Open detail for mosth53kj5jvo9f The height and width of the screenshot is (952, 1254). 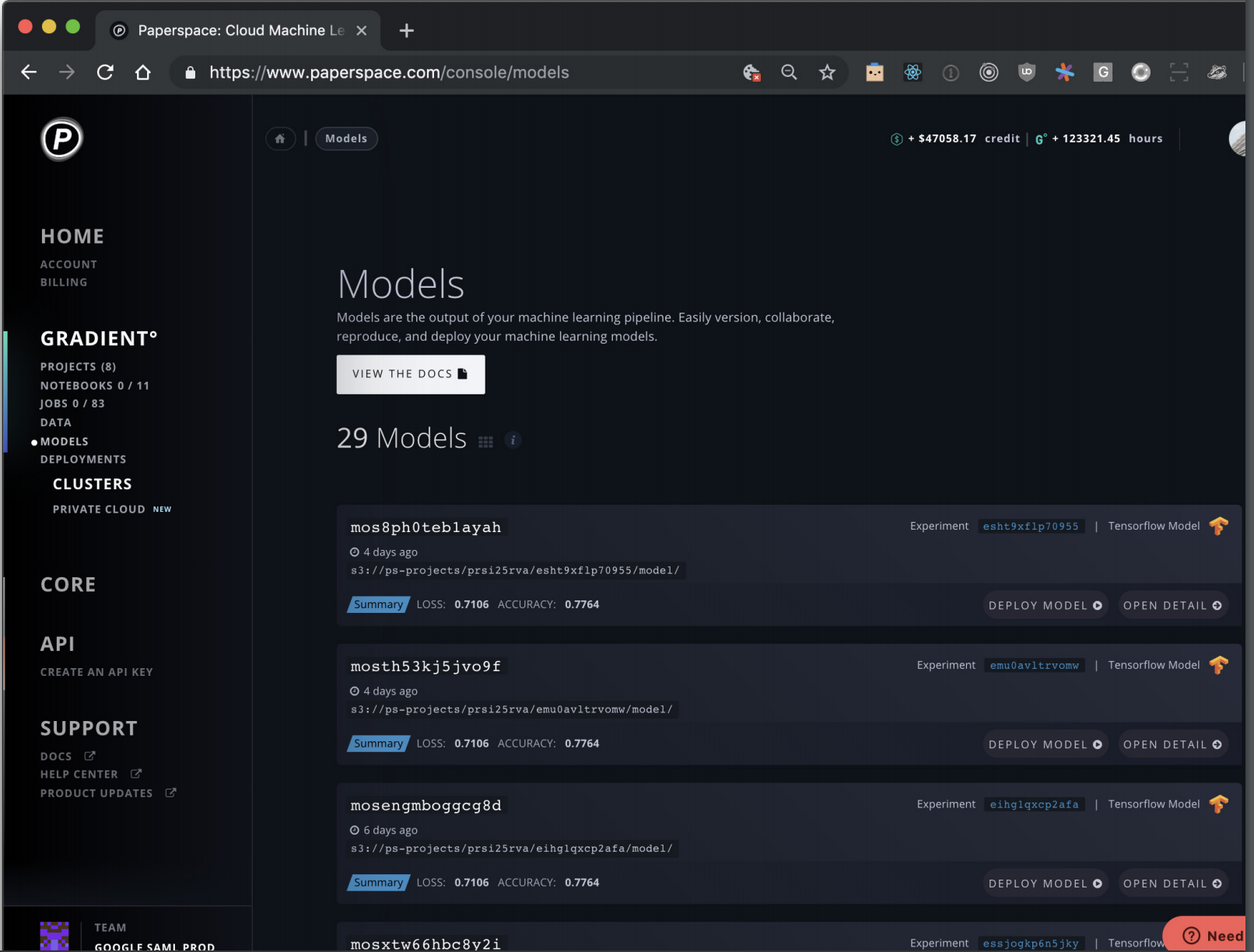(x=1173, y=744)
